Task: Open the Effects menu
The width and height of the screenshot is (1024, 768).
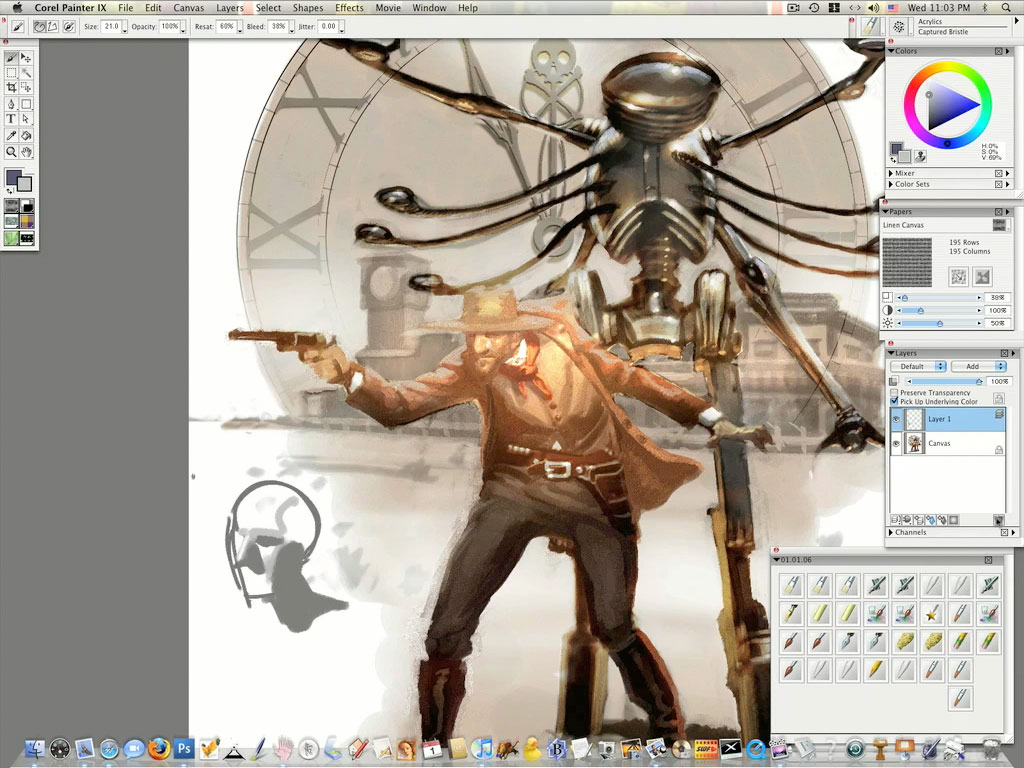Action: (349, 8)
